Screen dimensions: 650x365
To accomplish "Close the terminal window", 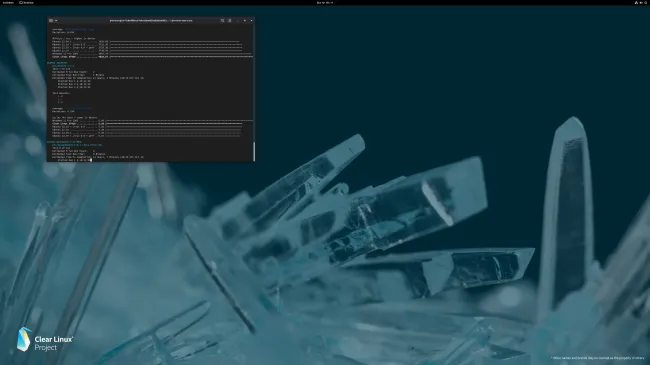I will 251,20.
